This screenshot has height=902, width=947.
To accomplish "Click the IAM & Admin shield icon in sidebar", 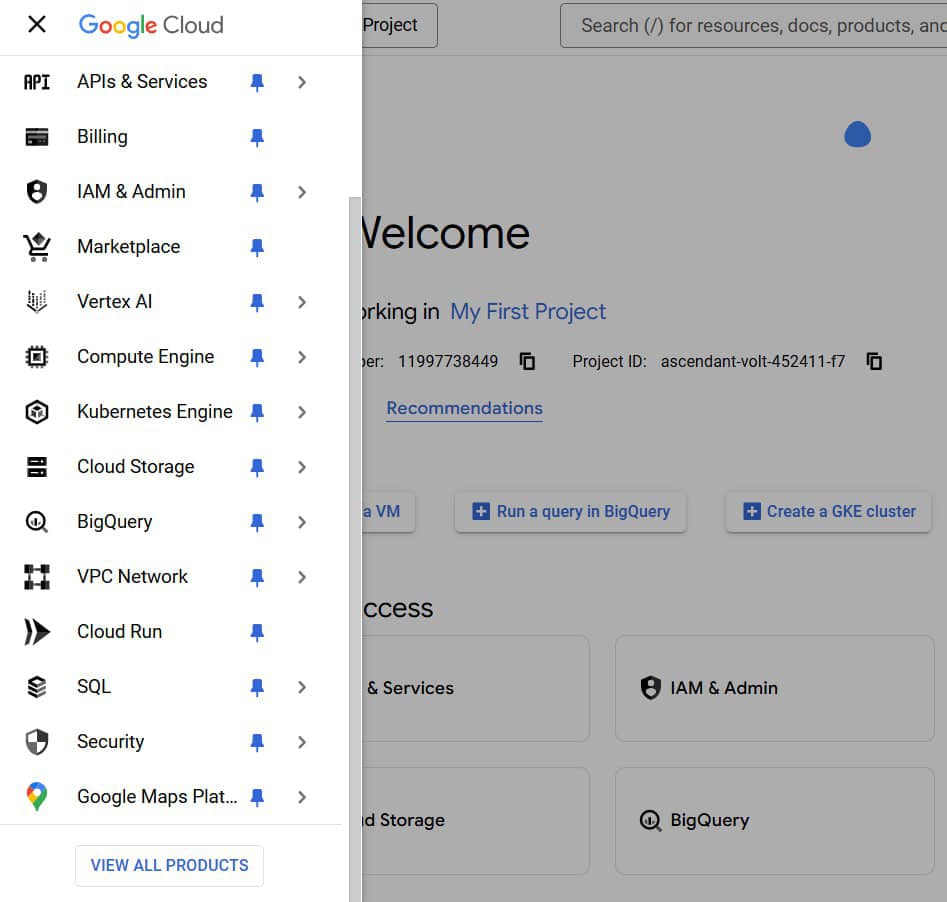I will pos(37,192).
